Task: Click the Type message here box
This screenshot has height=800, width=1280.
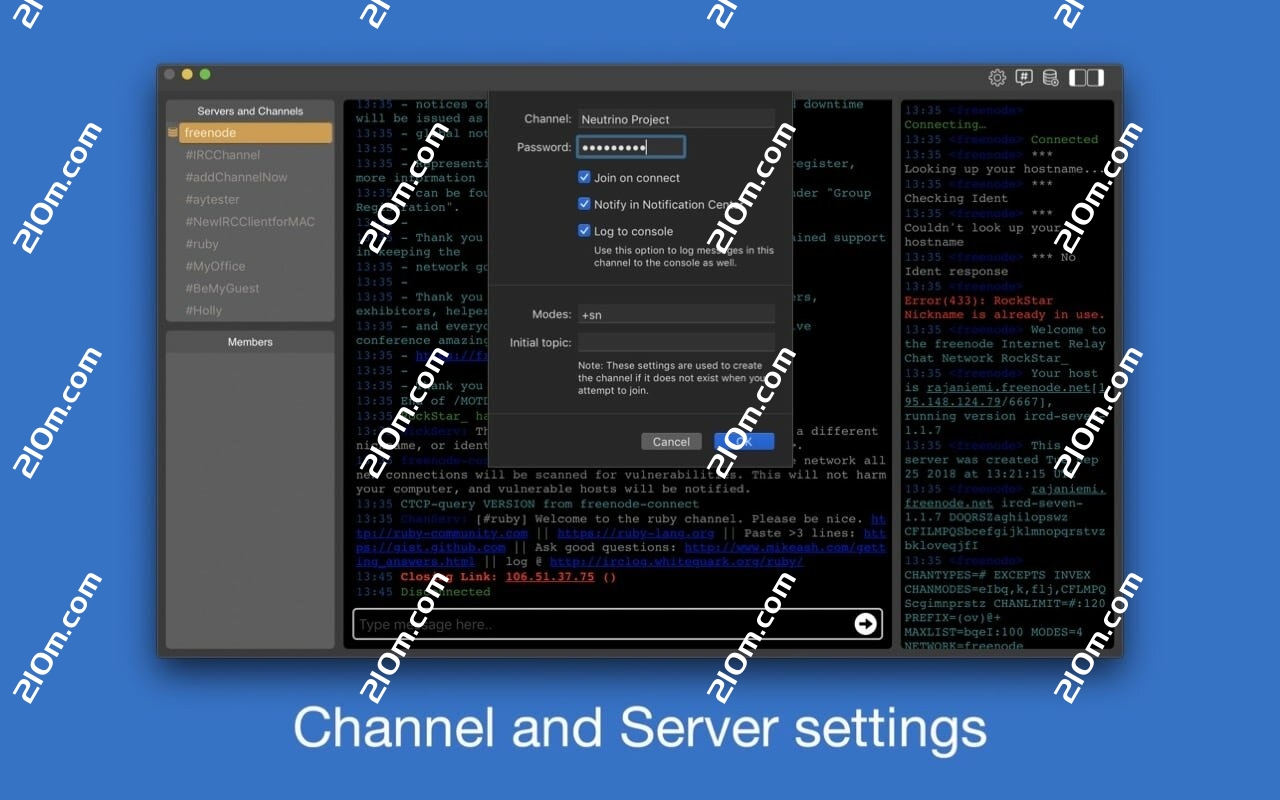Action: click(617, 624)
